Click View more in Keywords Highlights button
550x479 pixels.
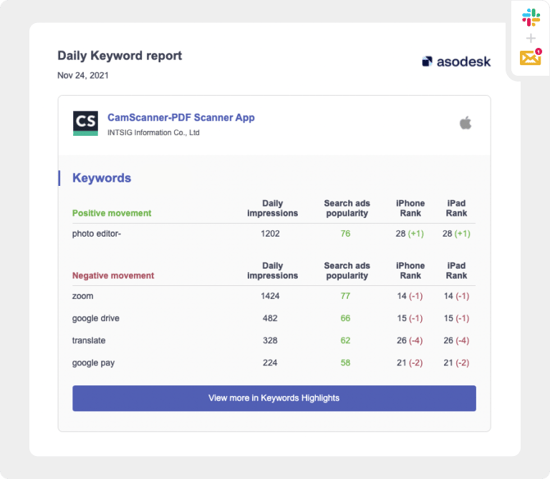[x=274, y=398]
